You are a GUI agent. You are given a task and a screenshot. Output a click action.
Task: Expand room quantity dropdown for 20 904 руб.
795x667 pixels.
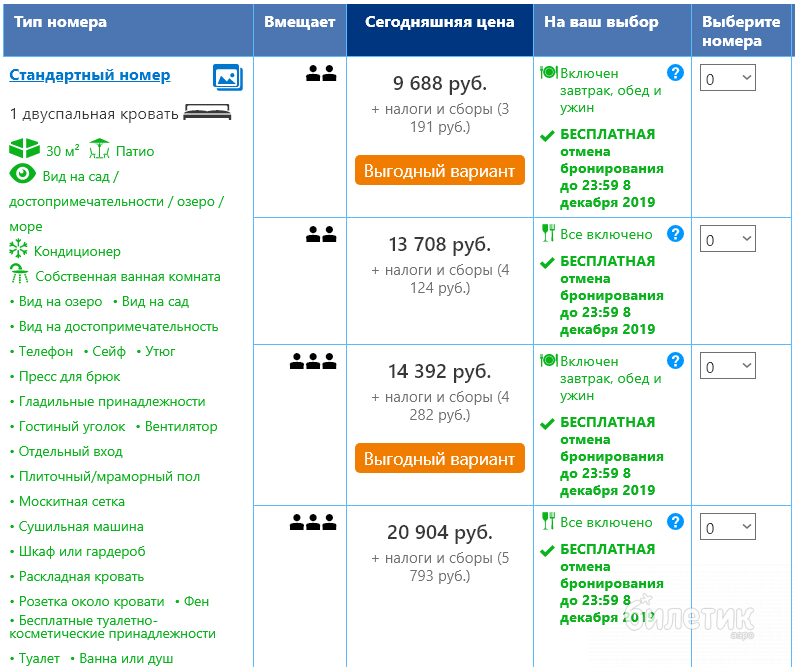(x=727, y=527)
